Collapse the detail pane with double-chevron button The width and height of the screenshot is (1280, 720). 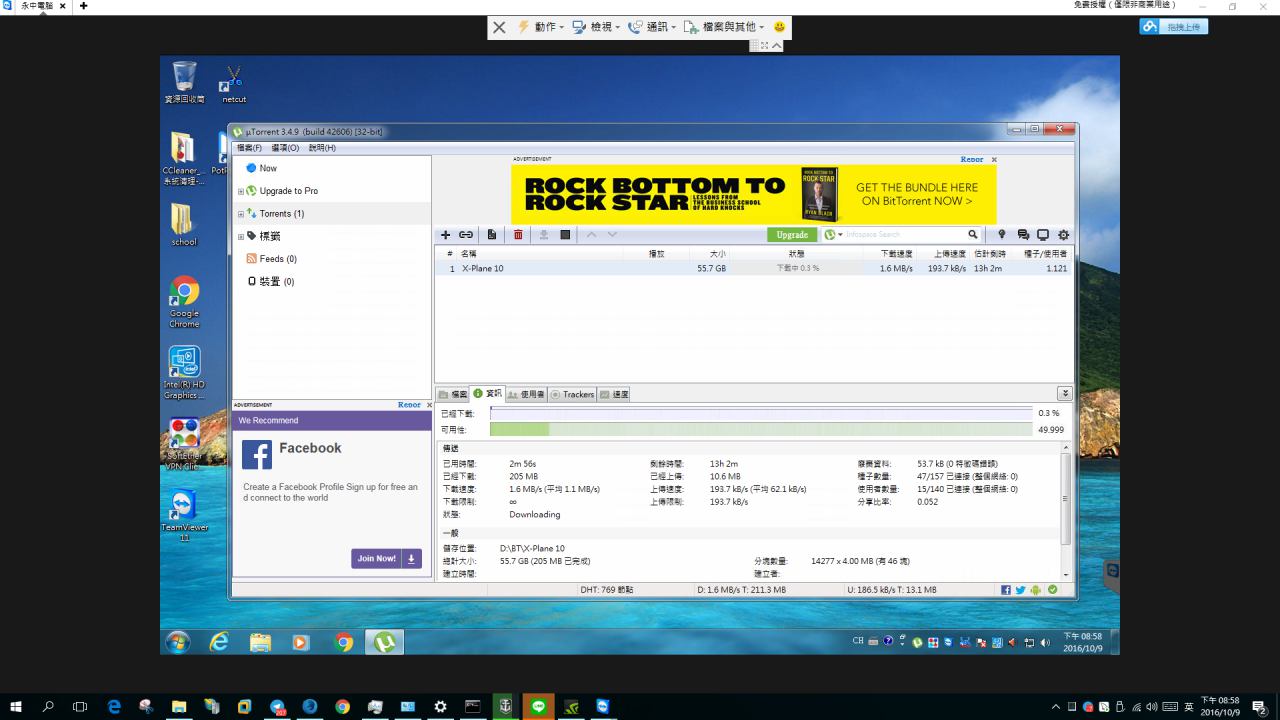pyautogui.click(x=1065, y=394)
